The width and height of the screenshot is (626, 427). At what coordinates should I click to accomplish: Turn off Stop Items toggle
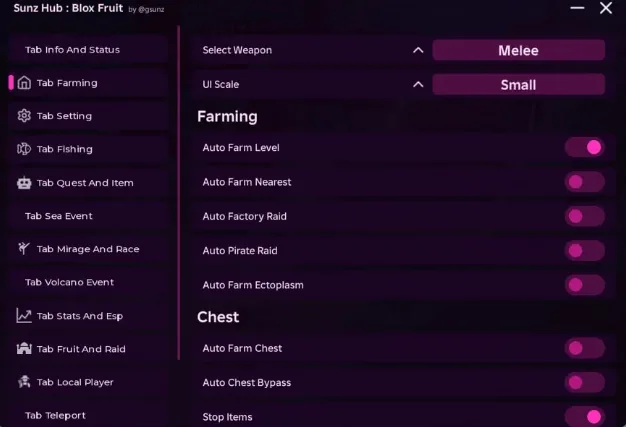tap(584, 417)
